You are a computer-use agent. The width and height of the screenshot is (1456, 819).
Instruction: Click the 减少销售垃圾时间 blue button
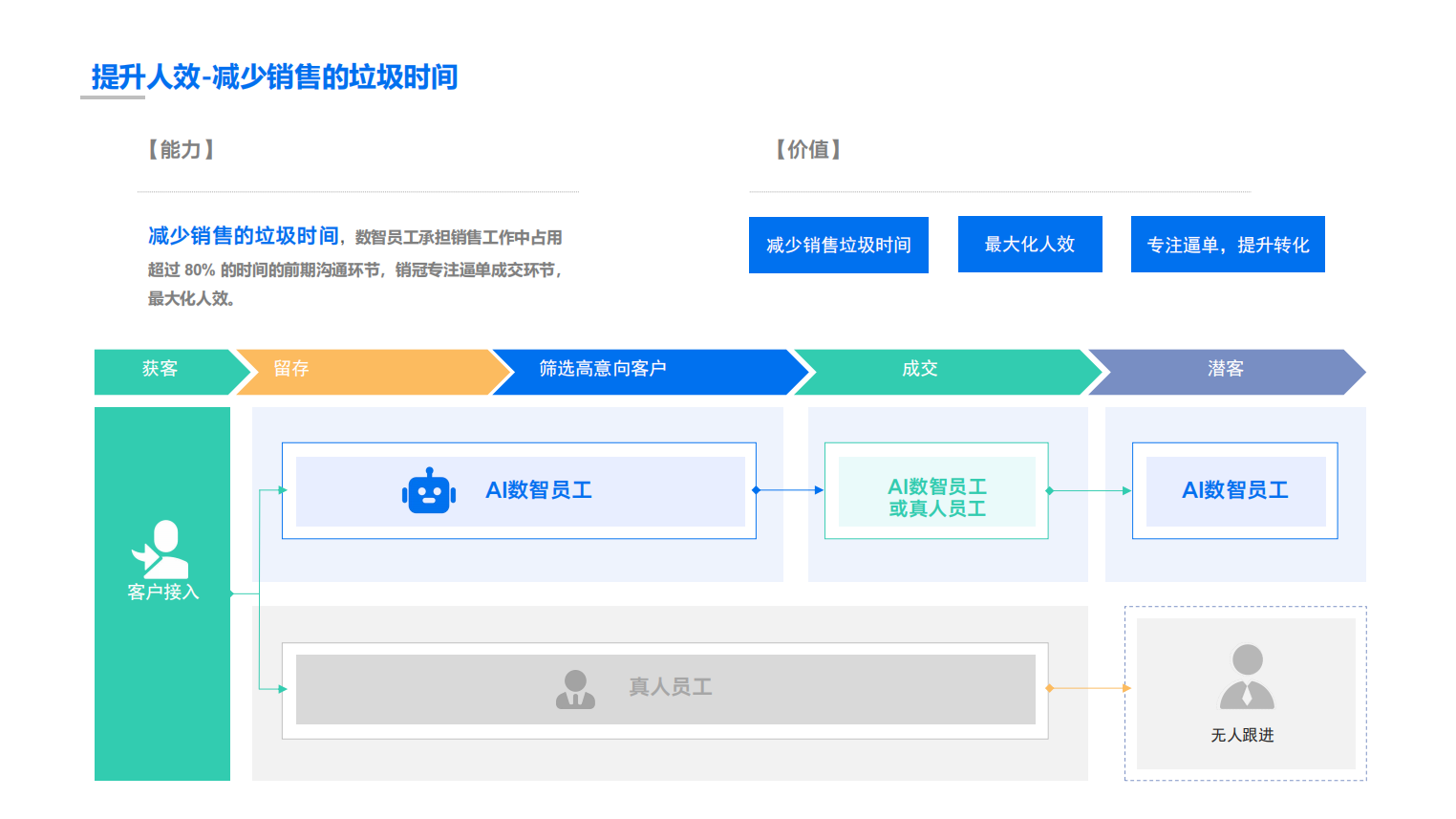tap(838, 245)
